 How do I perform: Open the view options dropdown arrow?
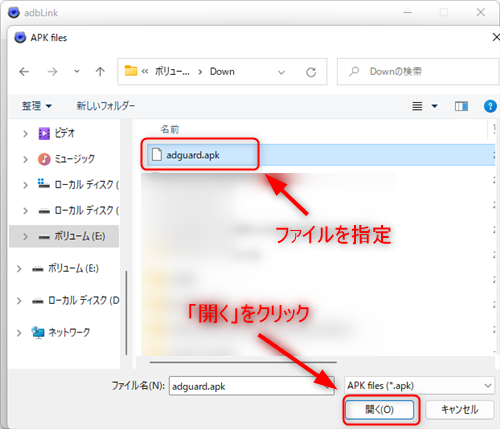coord(434,106)
